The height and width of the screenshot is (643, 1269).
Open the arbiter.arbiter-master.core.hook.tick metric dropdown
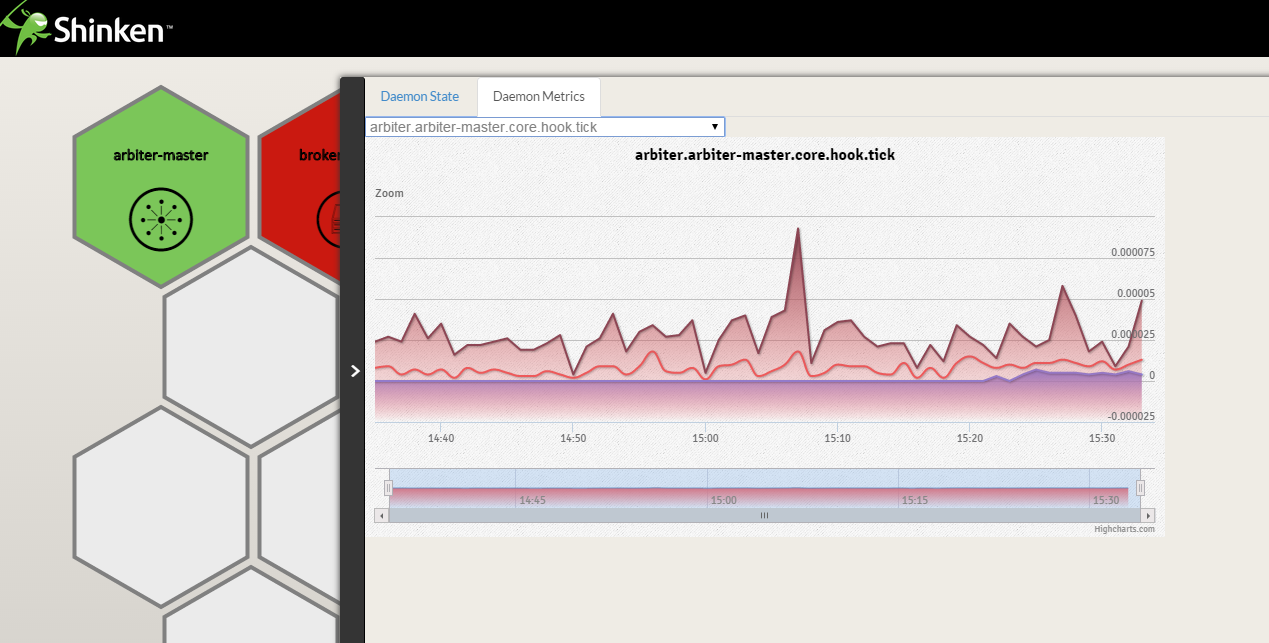pos(545,127)
